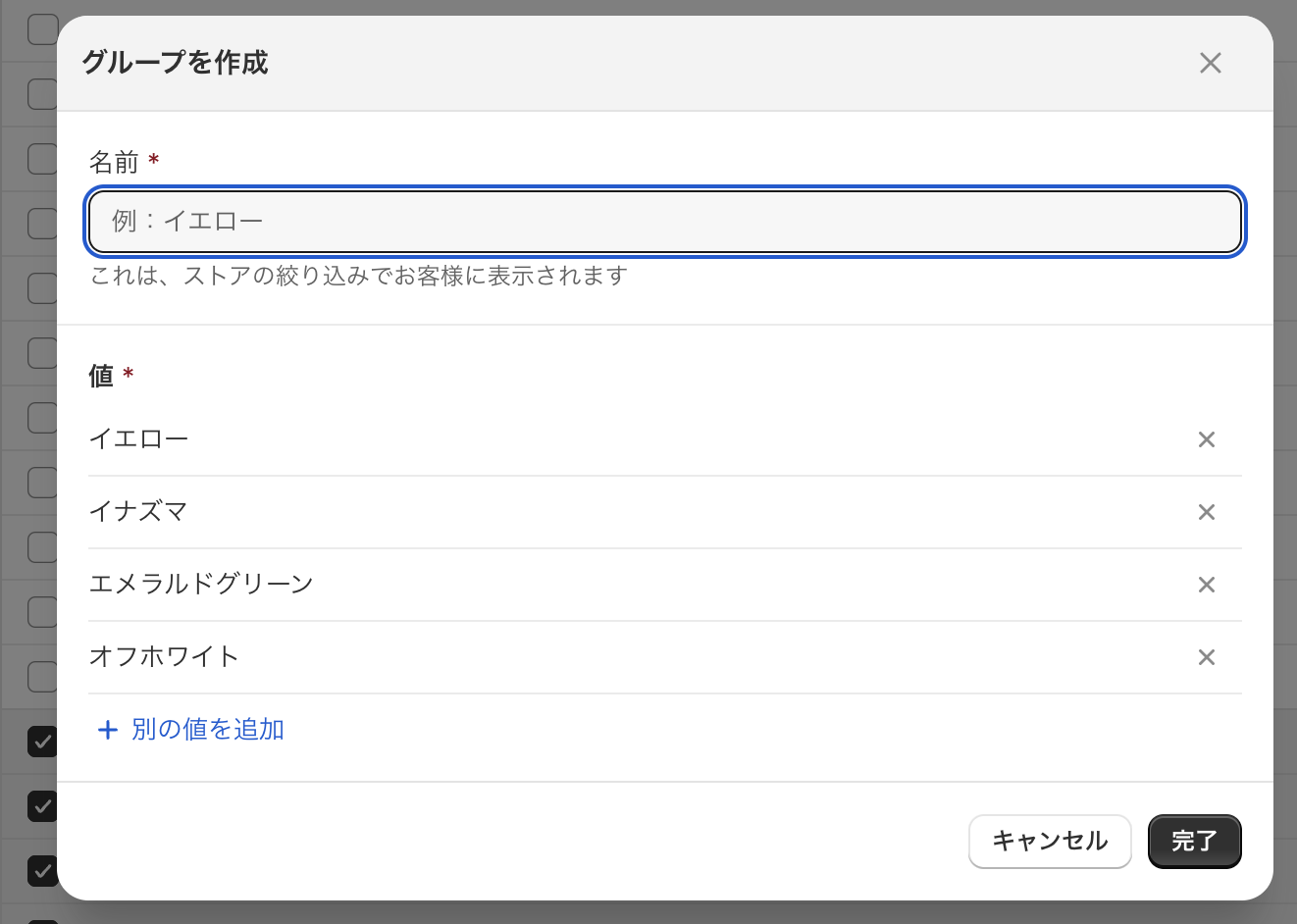Click the plus icon to add a value
Image resolution: width=1297 pixels, height=924 pixels.
coord(107,730)
